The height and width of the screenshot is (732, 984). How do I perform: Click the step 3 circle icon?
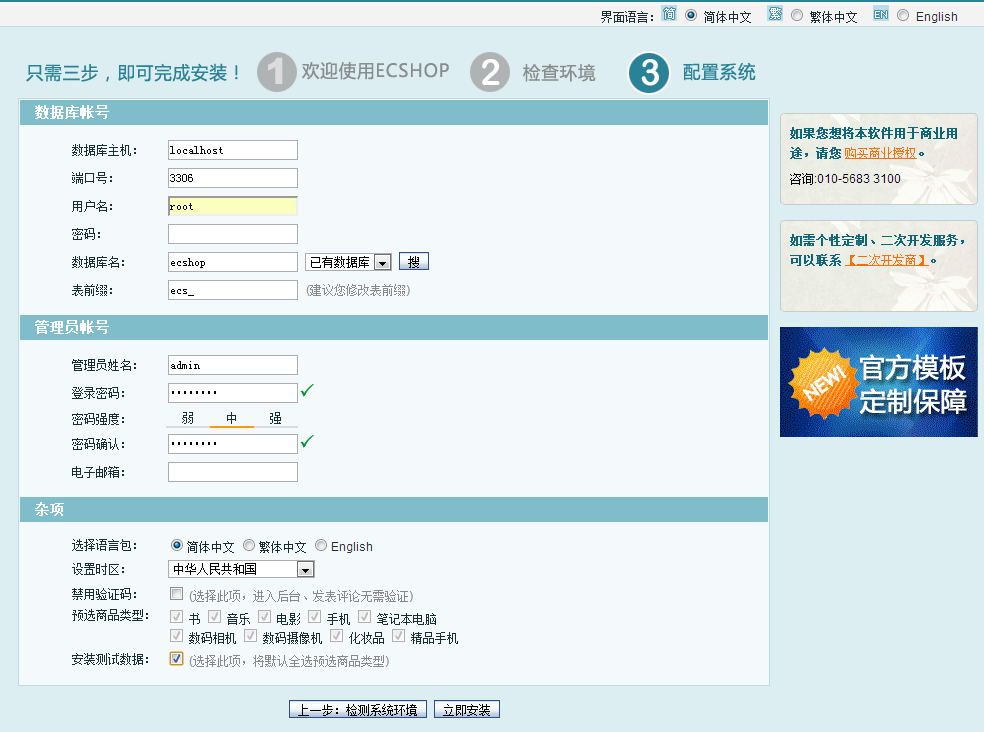pyautogui.click(x=649, y=72)
